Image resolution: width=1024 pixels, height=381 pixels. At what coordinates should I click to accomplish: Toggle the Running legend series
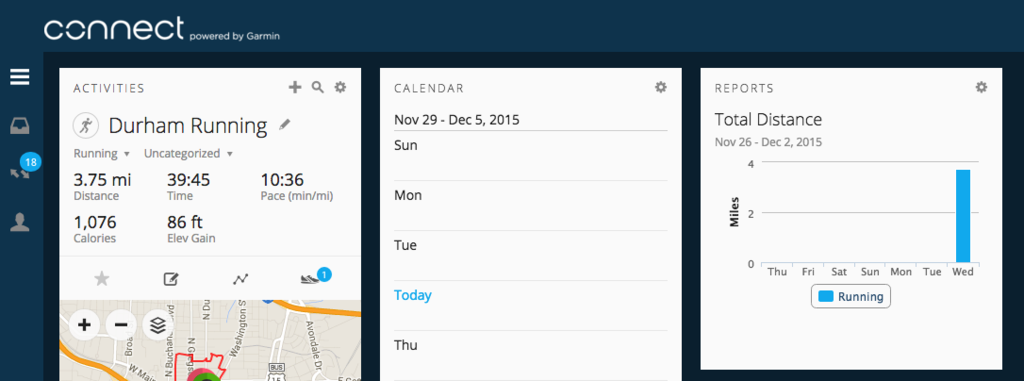[851, 297]
